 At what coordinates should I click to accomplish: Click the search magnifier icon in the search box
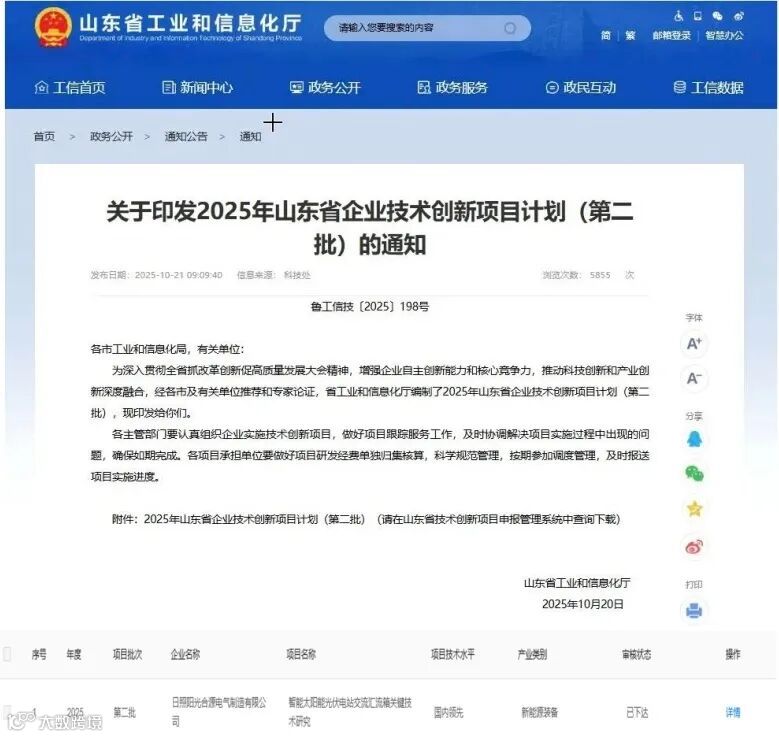click(510, 28)
